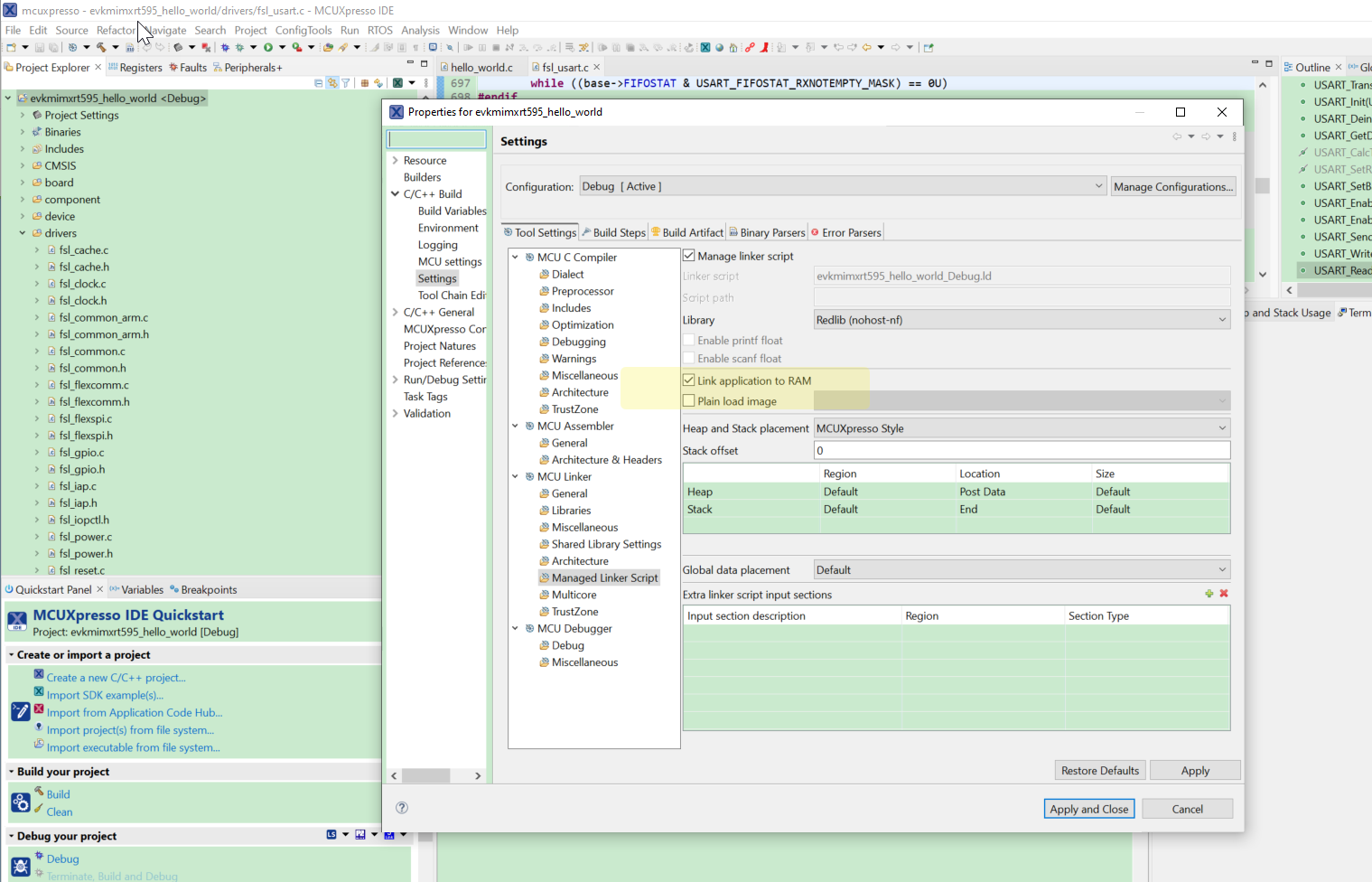Toggle link with editor in Project Explorer
The height and width of the screenshot is (882, 1372).
point(332,82)
